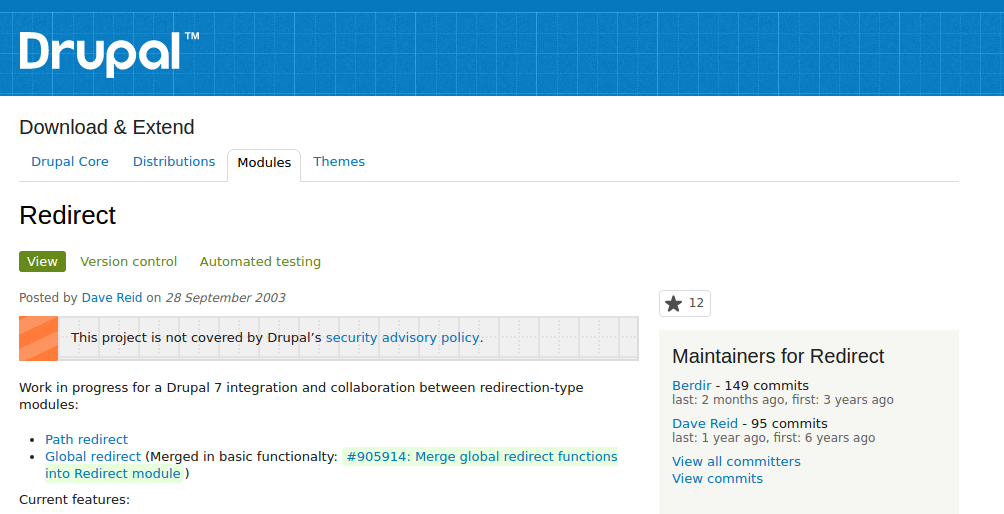This screenshot has height=514, width=1004.
Task: Open the security advisory policy link
Action: click(x=402, y=338)
